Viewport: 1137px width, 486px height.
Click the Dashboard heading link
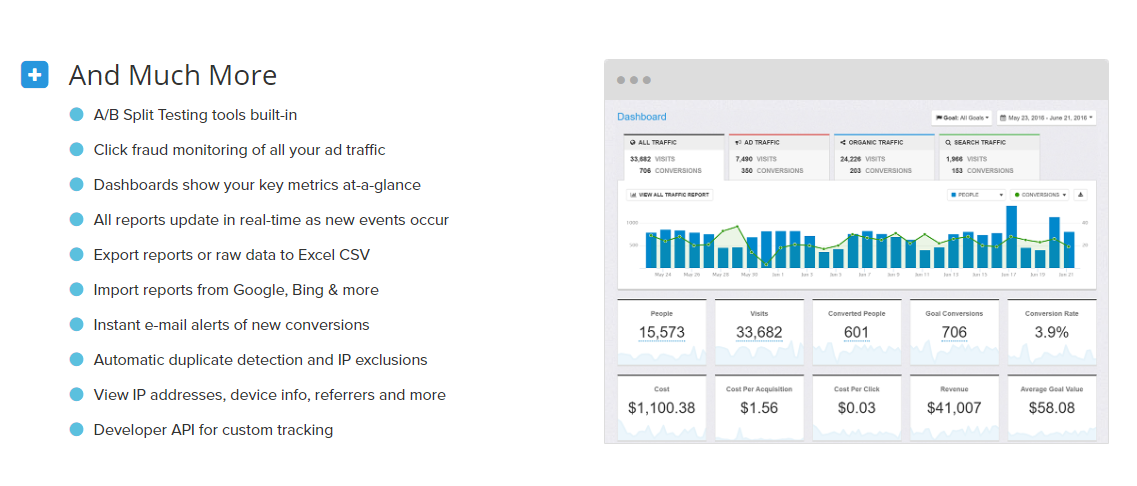coord(641,117)
